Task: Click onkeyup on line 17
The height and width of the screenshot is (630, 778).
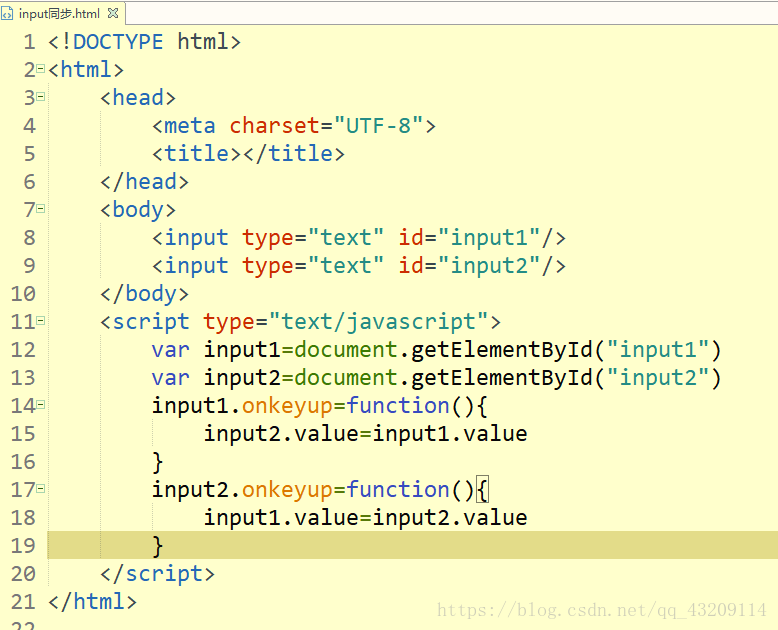Action: click(287, 490)
